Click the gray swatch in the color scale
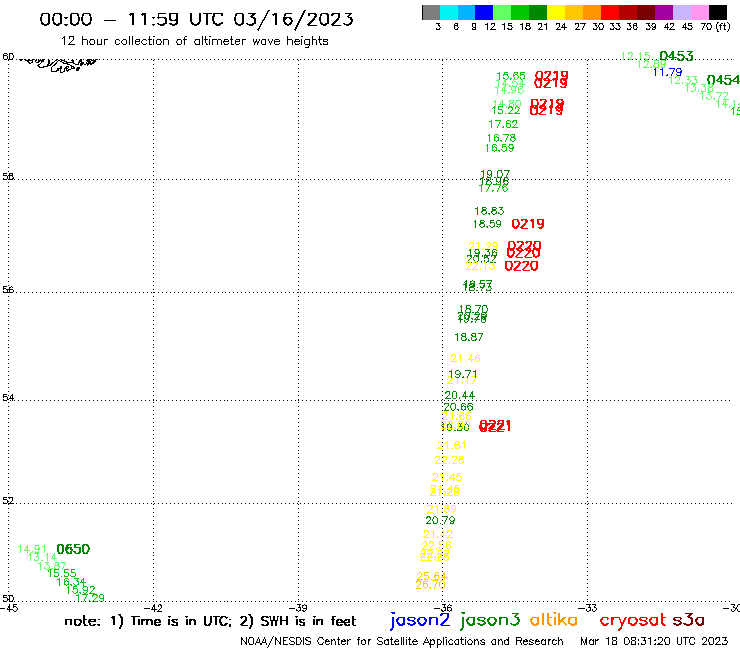 click(x=431, y=12)
